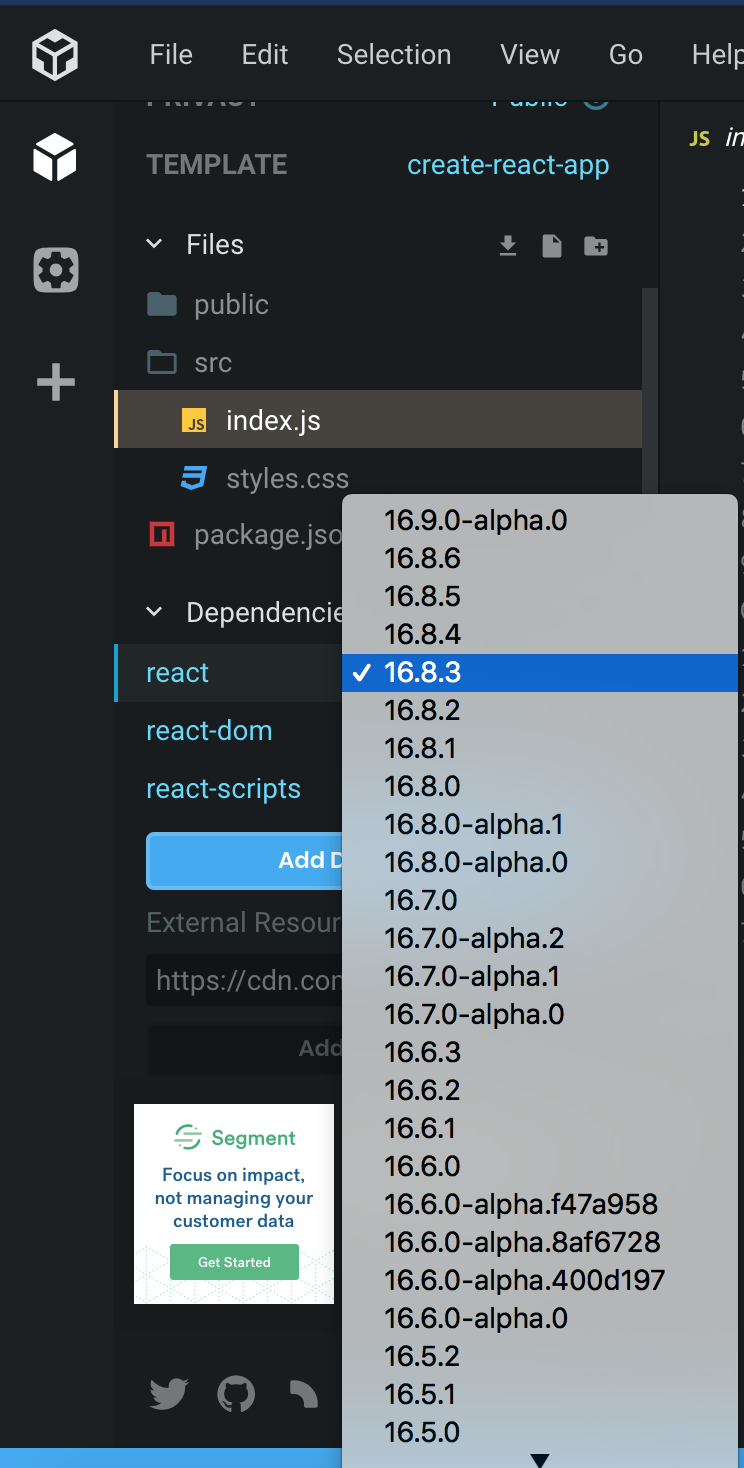Collapse the src folder
The height and width of the screenshot is (1468, 744).
click(x=189, y=362)
